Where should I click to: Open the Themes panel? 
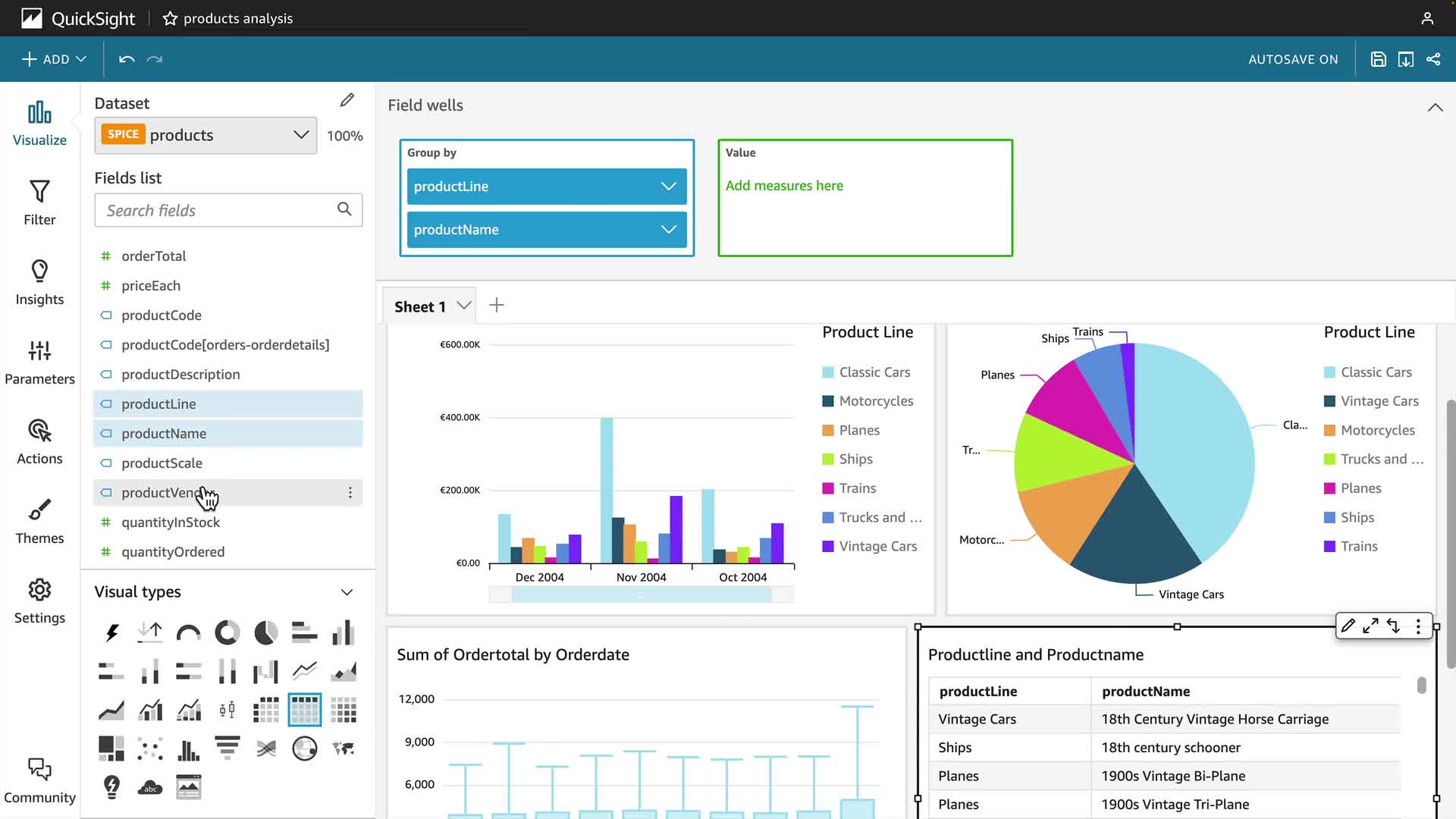coord(39,521)
